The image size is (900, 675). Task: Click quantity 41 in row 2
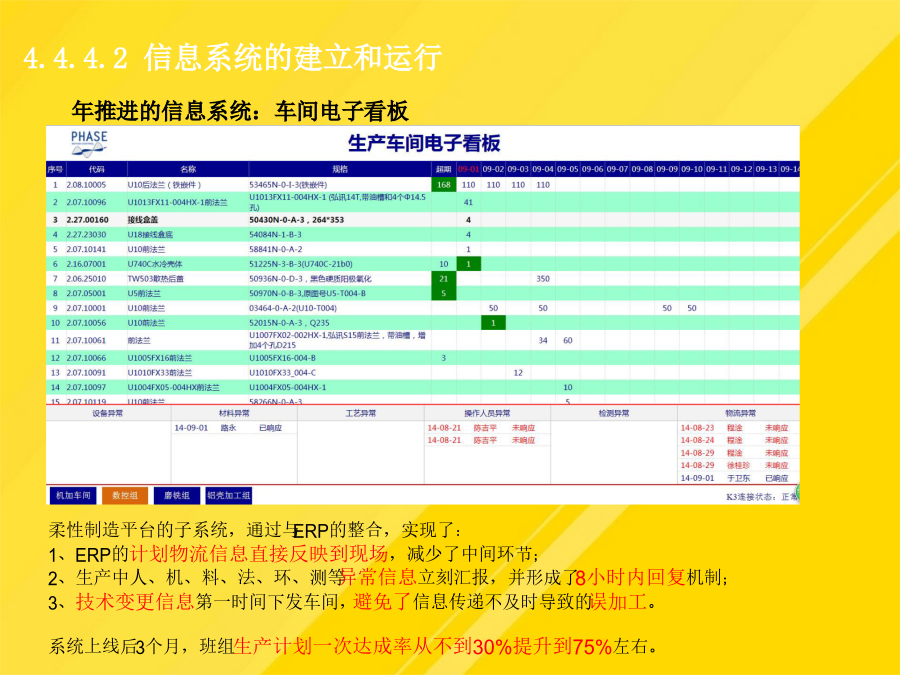click(468, 203)
